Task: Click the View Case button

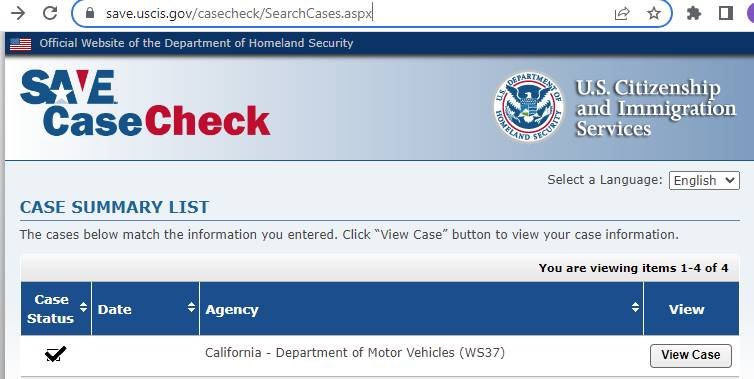Action: tap(691, 355)
